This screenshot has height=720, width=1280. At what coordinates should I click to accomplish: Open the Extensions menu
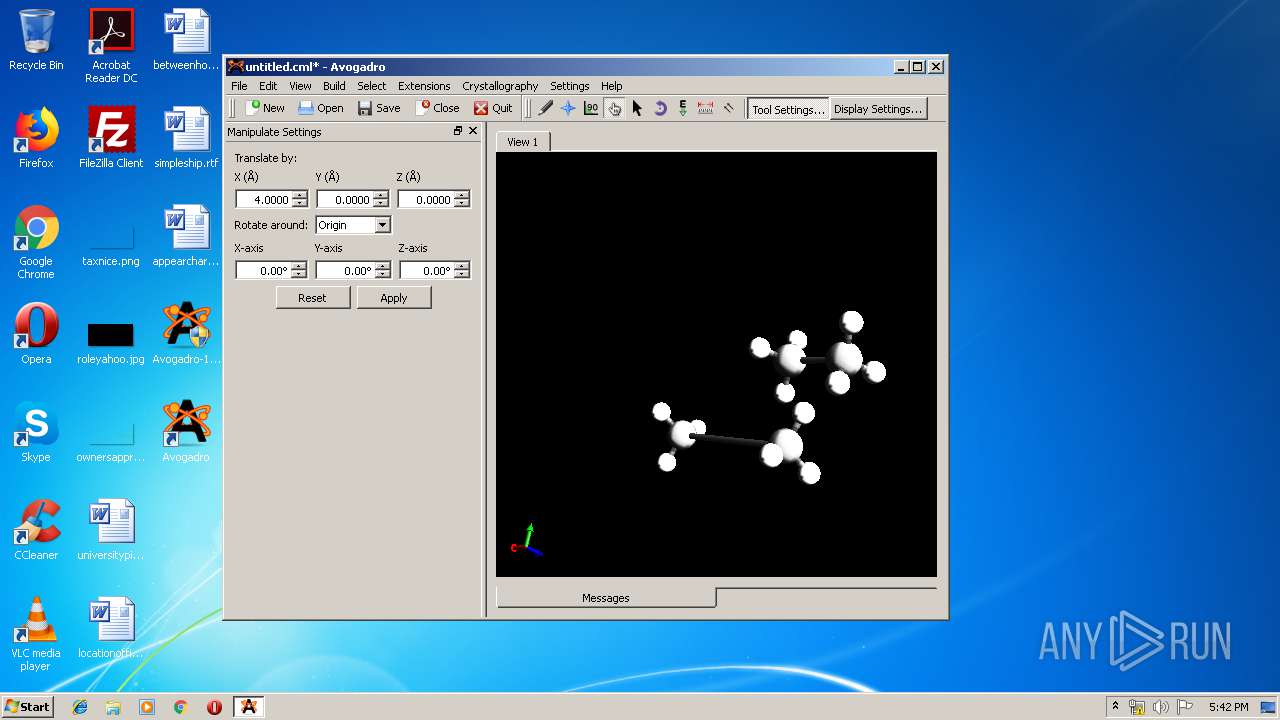pyautogui.click(x=424, y=86)
